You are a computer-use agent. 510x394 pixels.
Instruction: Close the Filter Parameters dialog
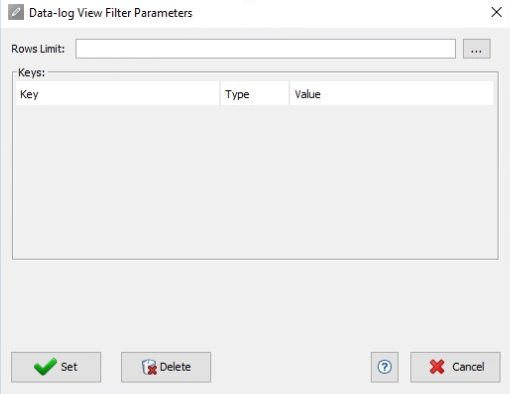pyautogui.click(x=496, y=12)
